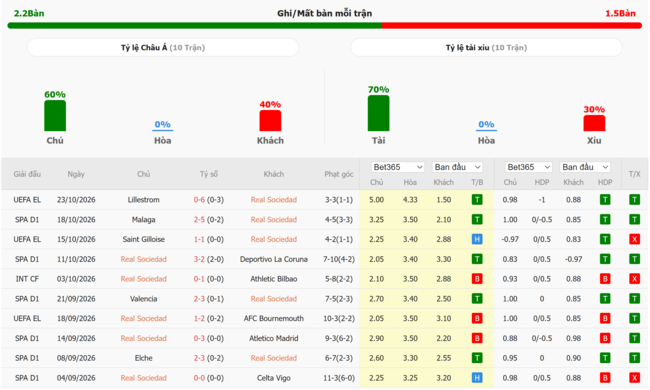Image resolution: width=650 pixels, height=390 pixels.
Task: Click green section of goals scored/conceded bar
Action: (x=194, y=26)
